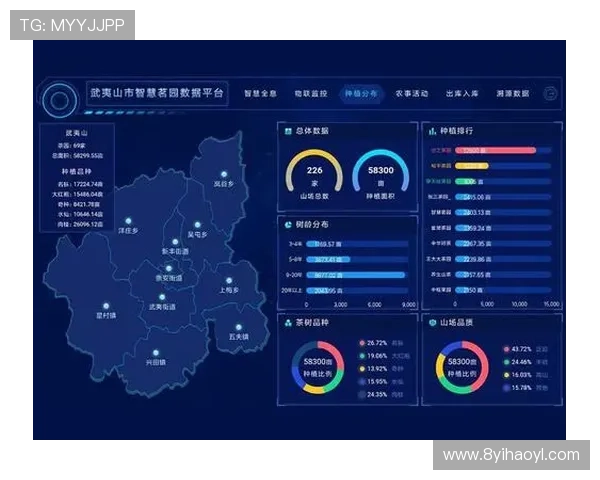The image size is (600, 480).
Task: Switch to the 种植分布 tab
Action: tap(361, 93)
